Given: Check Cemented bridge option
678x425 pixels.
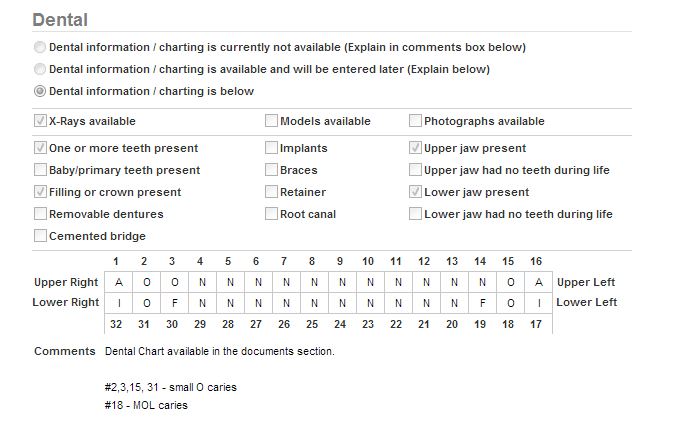Looking at the screenshot, I should coord(41,236).
